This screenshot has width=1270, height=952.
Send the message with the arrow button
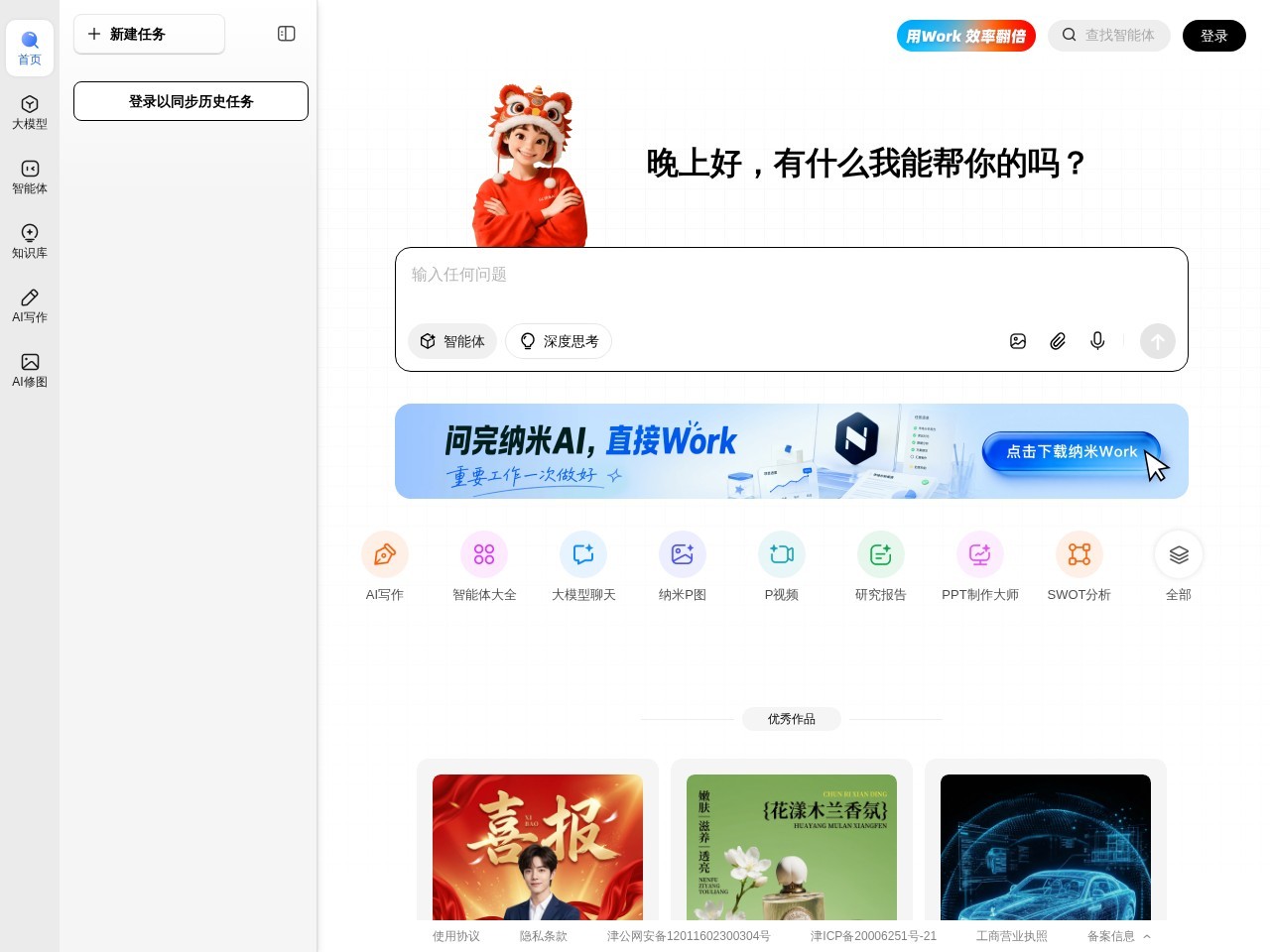click(x=1158, y=341)
